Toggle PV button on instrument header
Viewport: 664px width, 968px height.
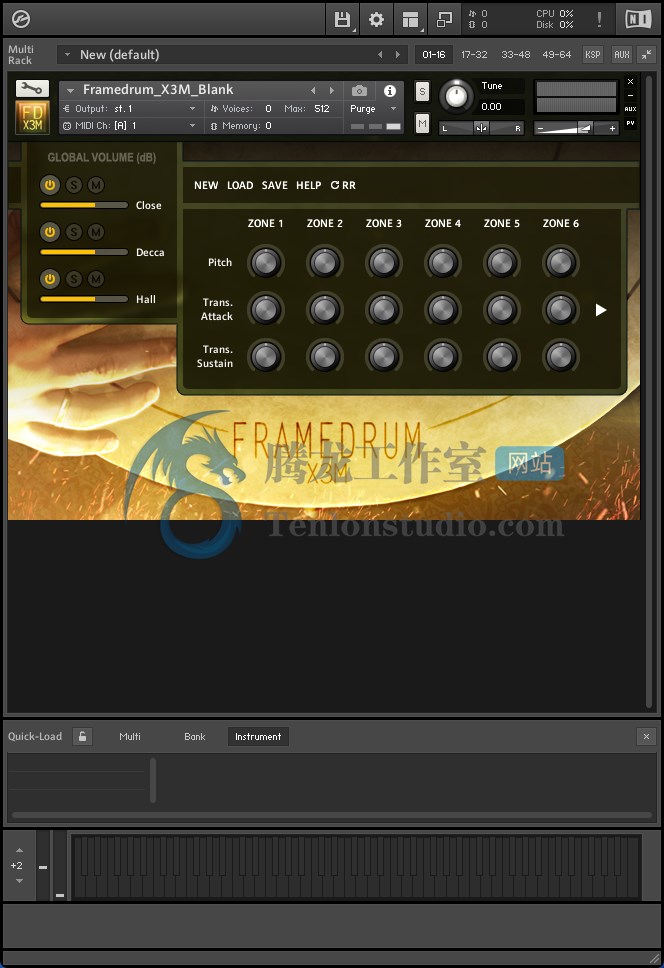[630, 123]
